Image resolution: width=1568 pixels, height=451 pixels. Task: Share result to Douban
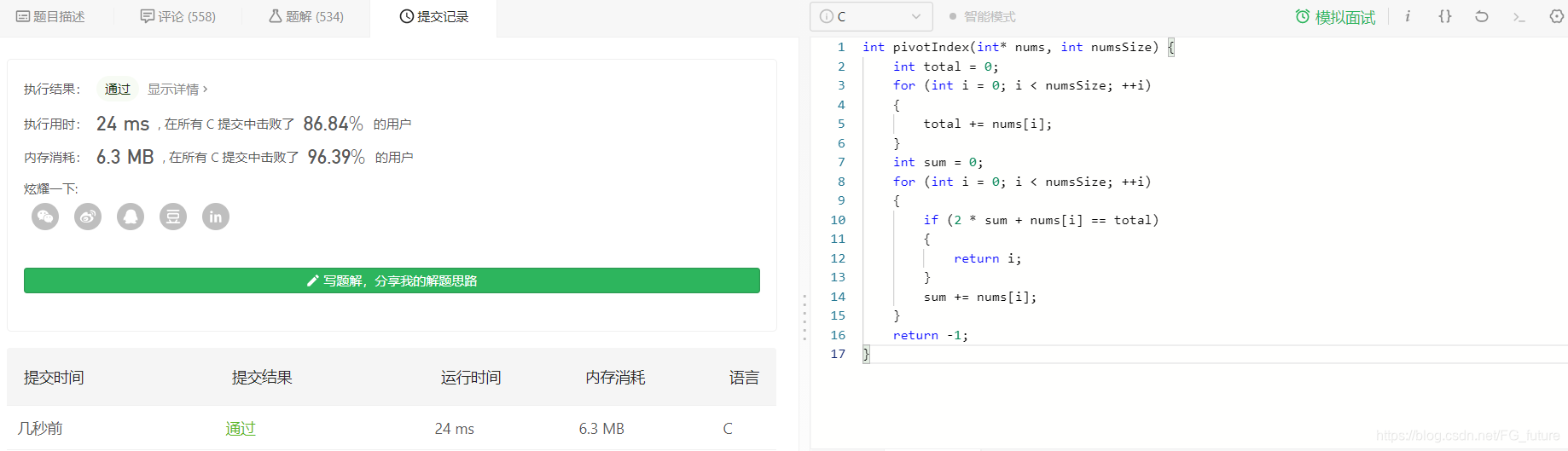coord(173,217)
